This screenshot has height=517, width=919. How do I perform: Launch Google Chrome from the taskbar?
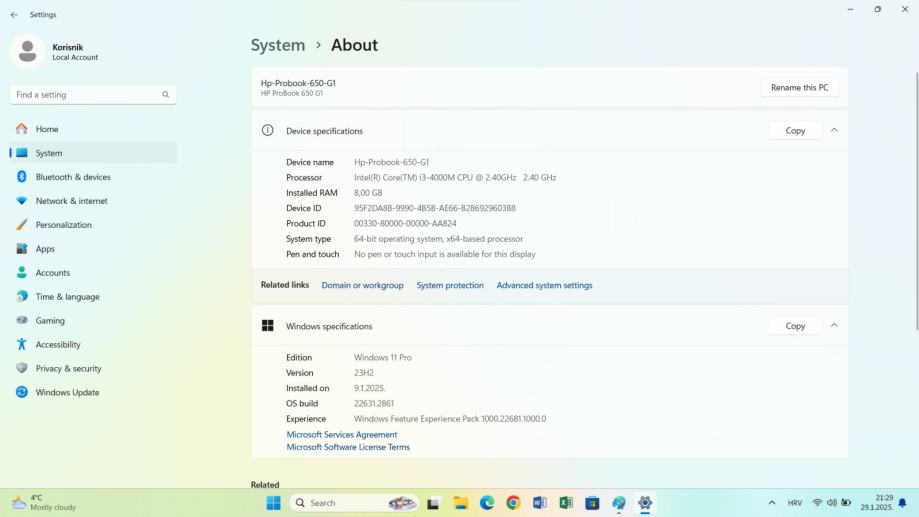tap(513, 503)
